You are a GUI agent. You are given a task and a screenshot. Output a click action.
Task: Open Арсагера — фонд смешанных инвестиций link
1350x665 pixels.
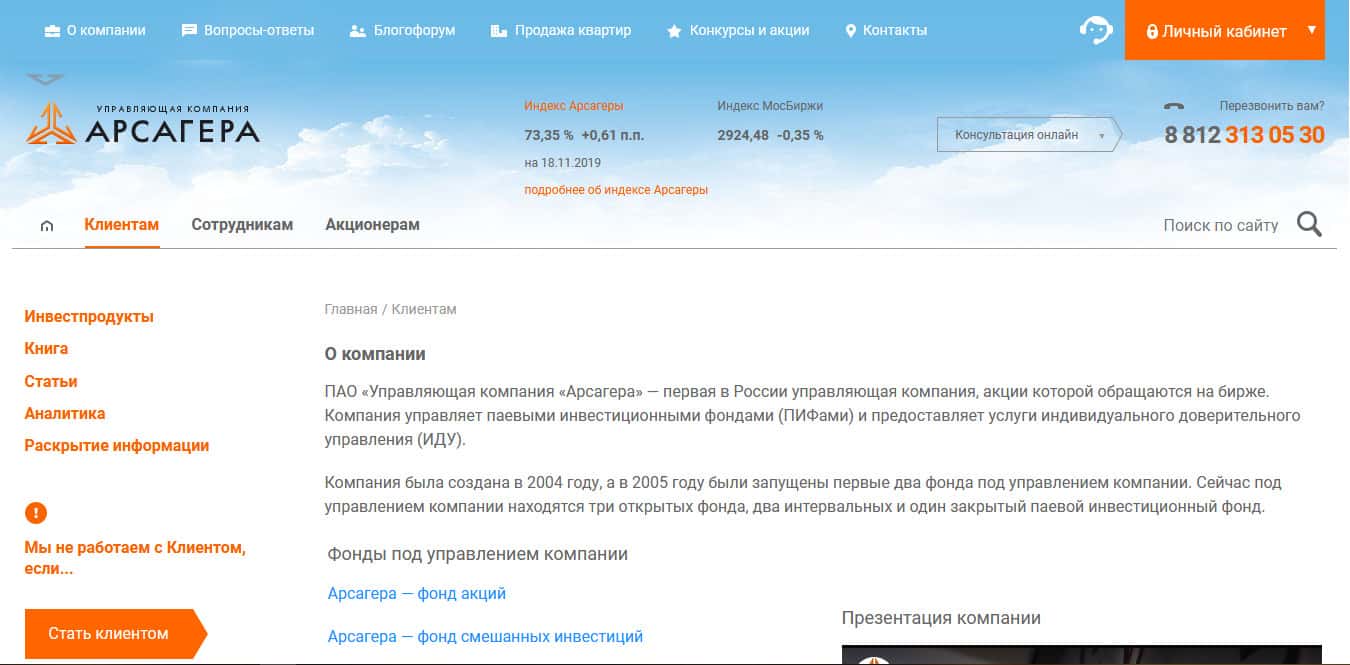(485, 636)
